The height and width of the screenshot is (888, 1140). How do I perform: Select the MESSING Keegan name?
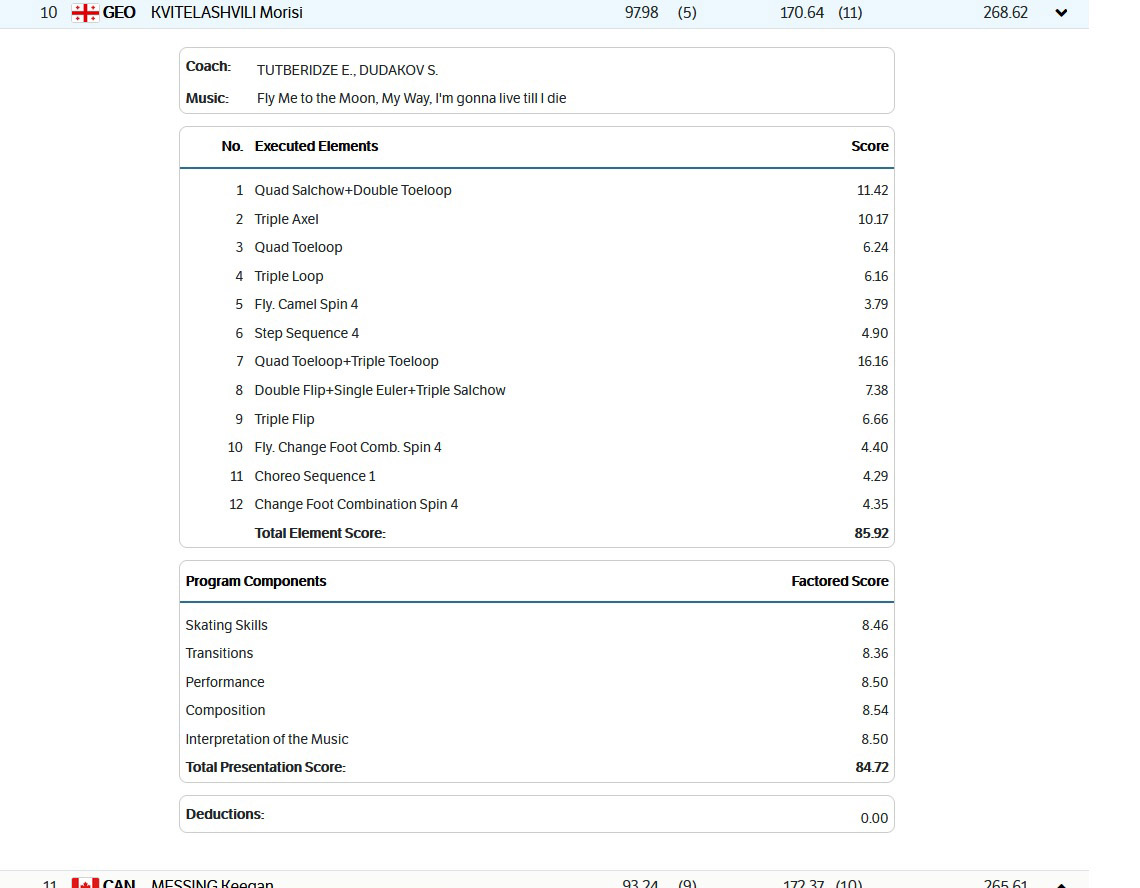tap(212, 883)
